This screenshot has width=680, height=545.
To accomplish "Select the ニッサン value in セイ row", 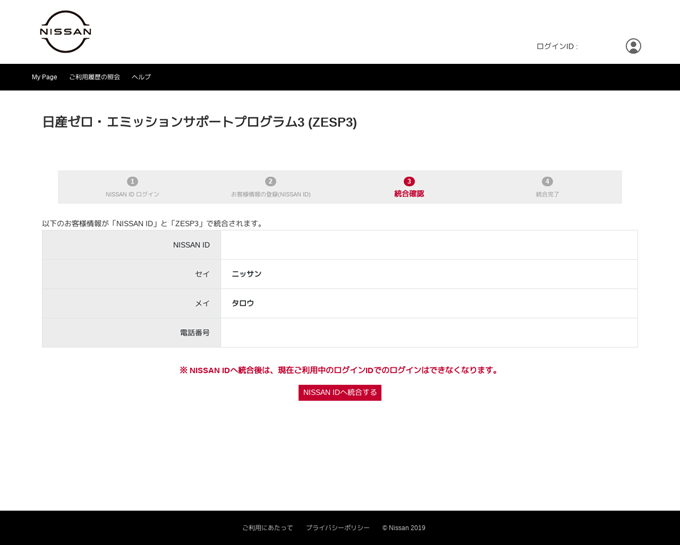I will 246,274.
